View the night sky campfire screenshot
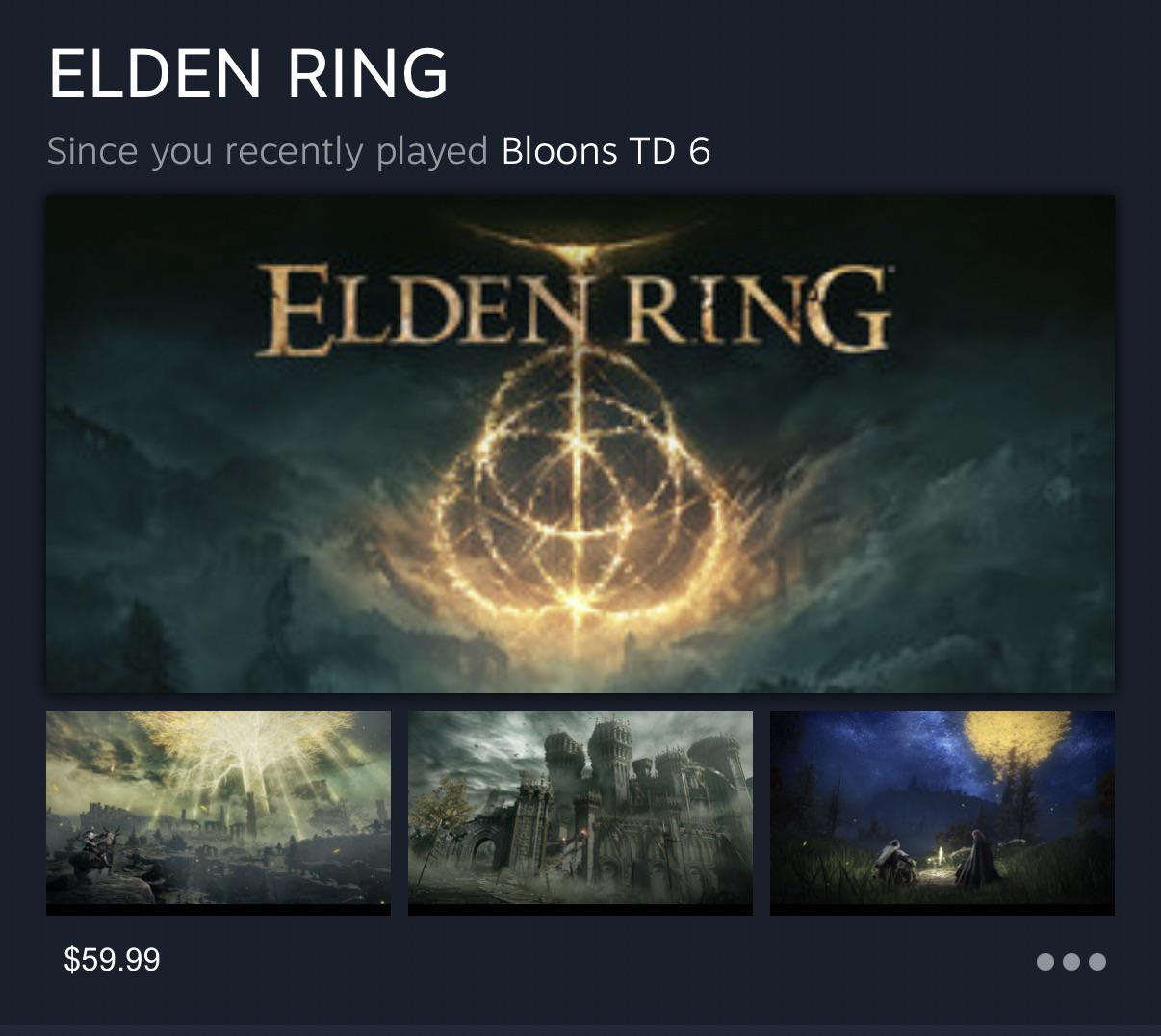1161x1036 pixels. pyautogui.click(x=942, y=813)
